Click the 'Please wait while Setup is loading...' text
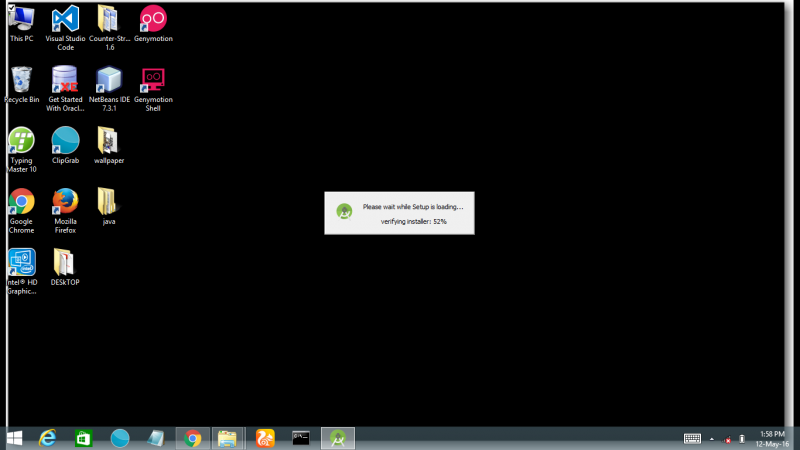Image resolution: width=800 pixels, height=450 pixels. click(413, 207)
